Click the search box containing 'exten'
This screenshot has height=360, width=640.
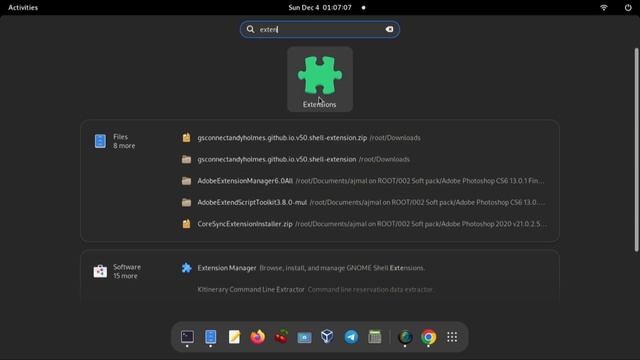coord(320,29)
